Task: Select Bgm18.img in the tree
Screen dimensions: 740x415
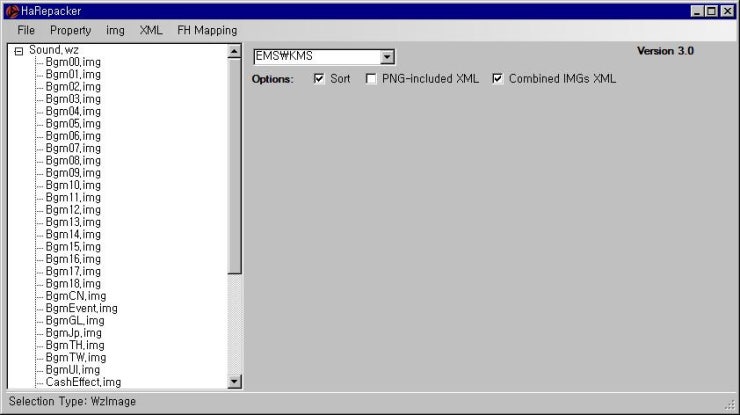Action: click(x=73, y=283)
